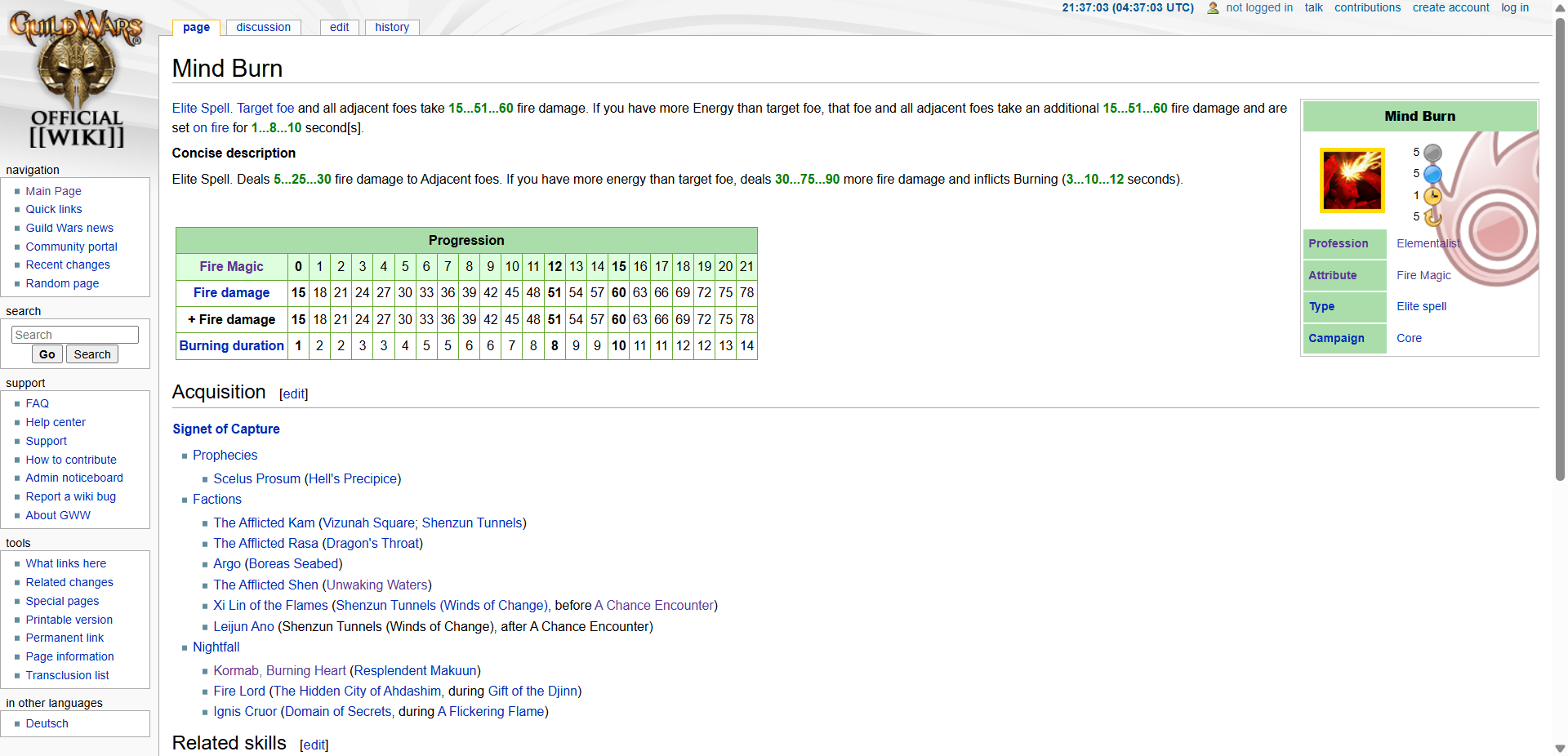
Task: Open Page information
Action: pyautogui.click(x=69, y=656)
